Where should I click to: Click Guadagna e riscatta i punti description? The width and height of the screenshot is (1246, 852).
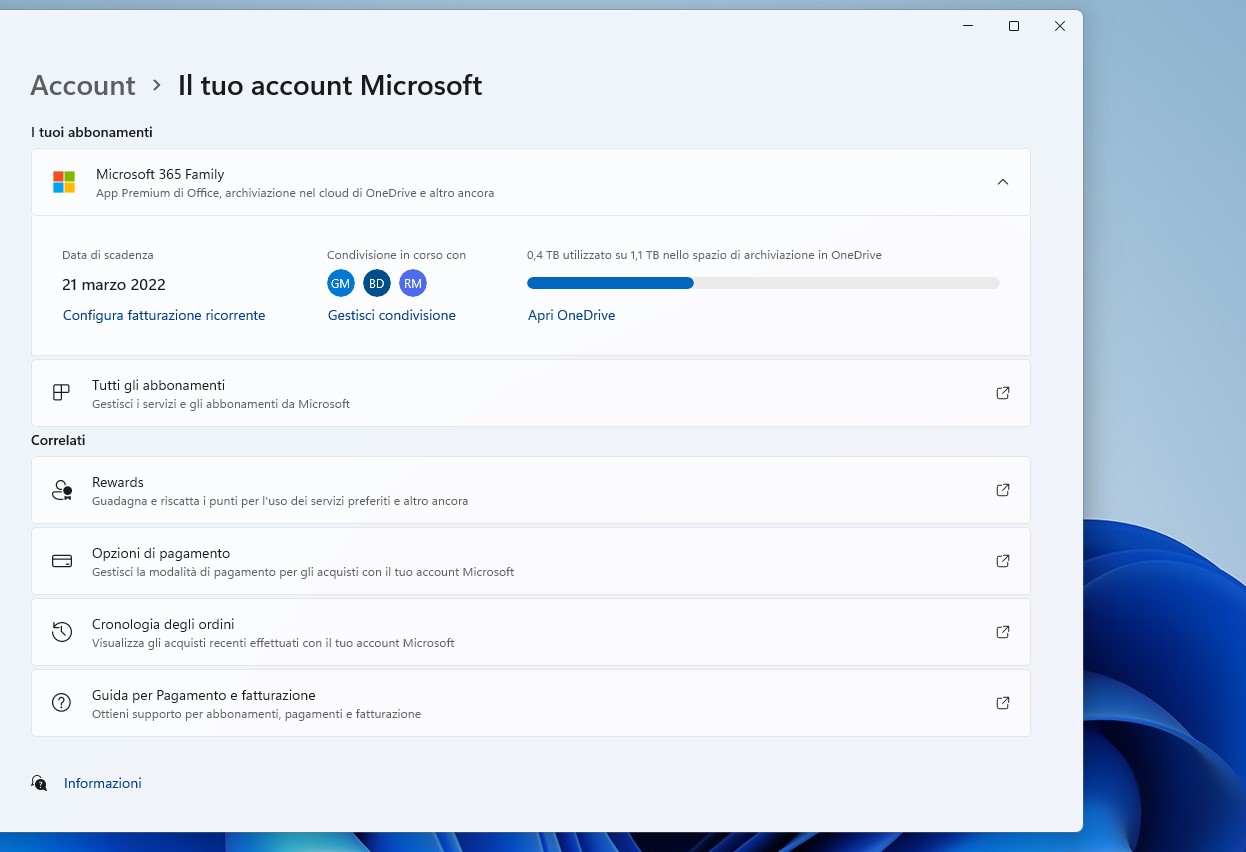pos(280,501)
